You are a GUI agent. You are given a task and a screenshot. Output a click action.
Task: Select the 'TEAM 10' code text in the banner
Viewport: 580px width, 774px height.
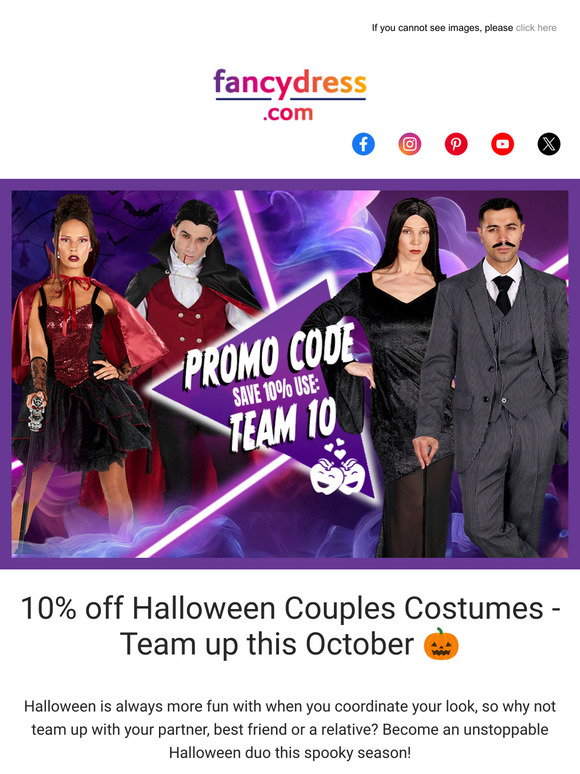coord(283,425)
